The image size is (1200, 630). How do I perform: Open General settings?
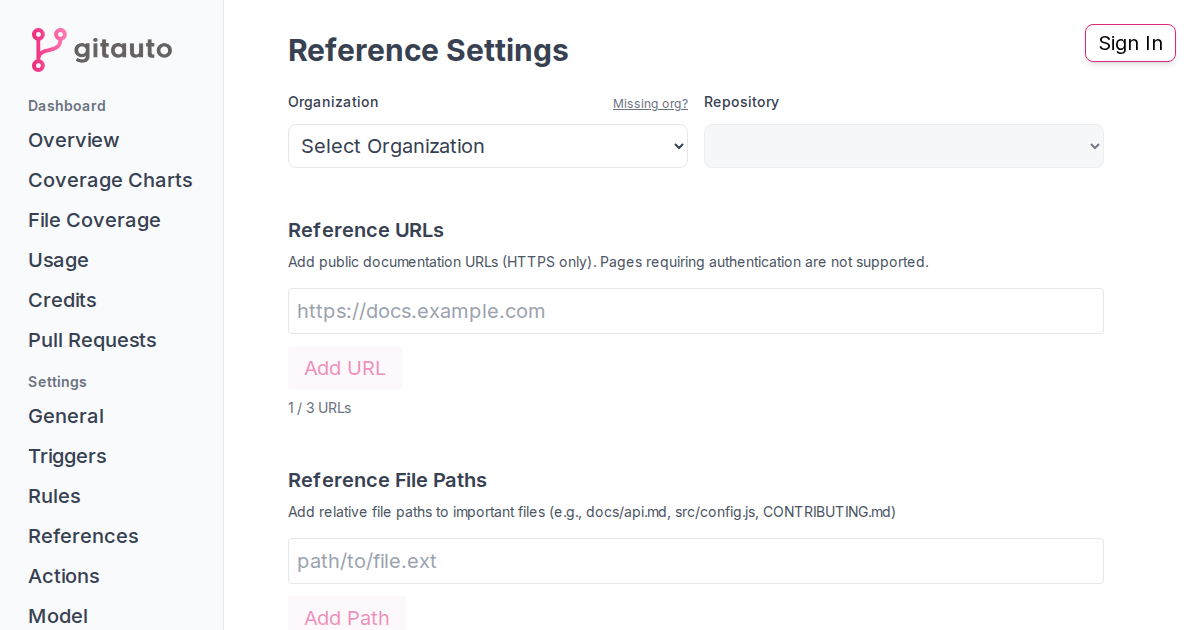[66, 416]
